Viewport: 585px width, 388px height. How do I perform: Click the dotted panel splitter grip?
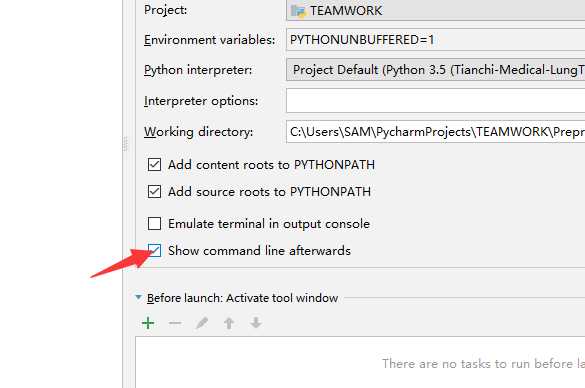click(125, 144)
